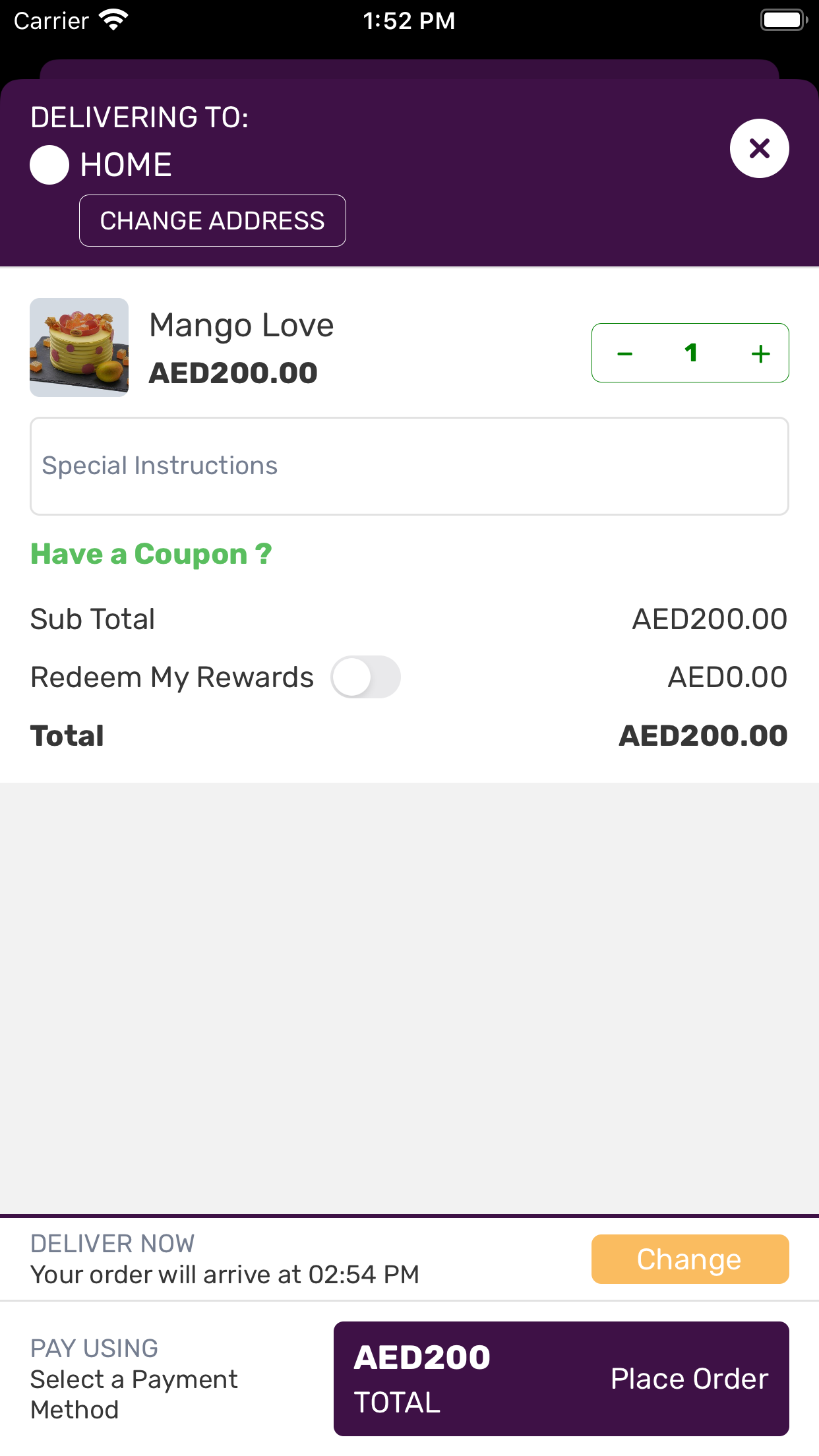Viewport: 819px width, 1456px height.
Task: Tap the Wi-Fi status icon
Action: click(113, 20)
